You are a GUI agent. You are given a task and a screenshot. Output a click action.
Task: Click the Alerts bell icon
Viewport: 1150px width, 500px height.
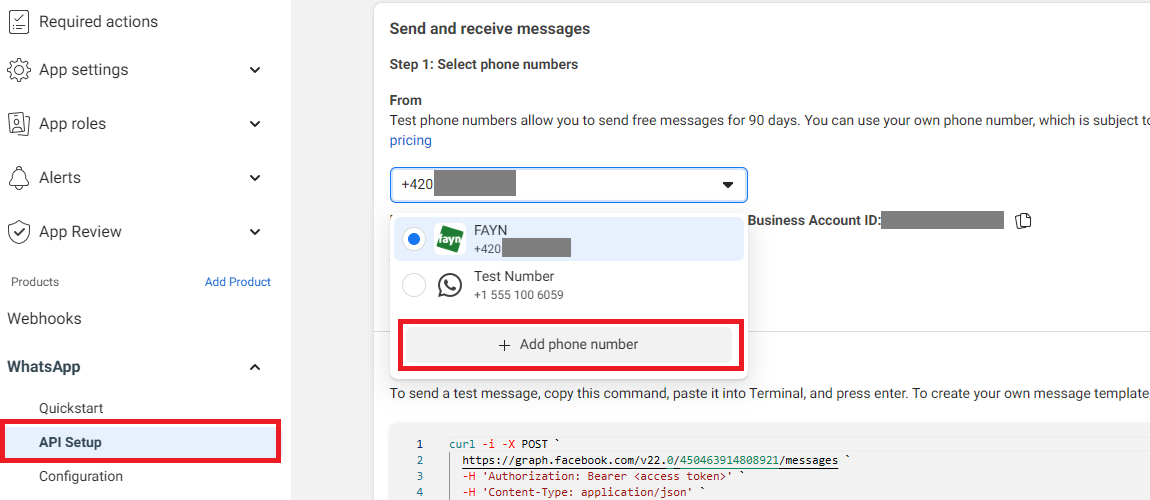pyautogui.click(x=18, y=178)
